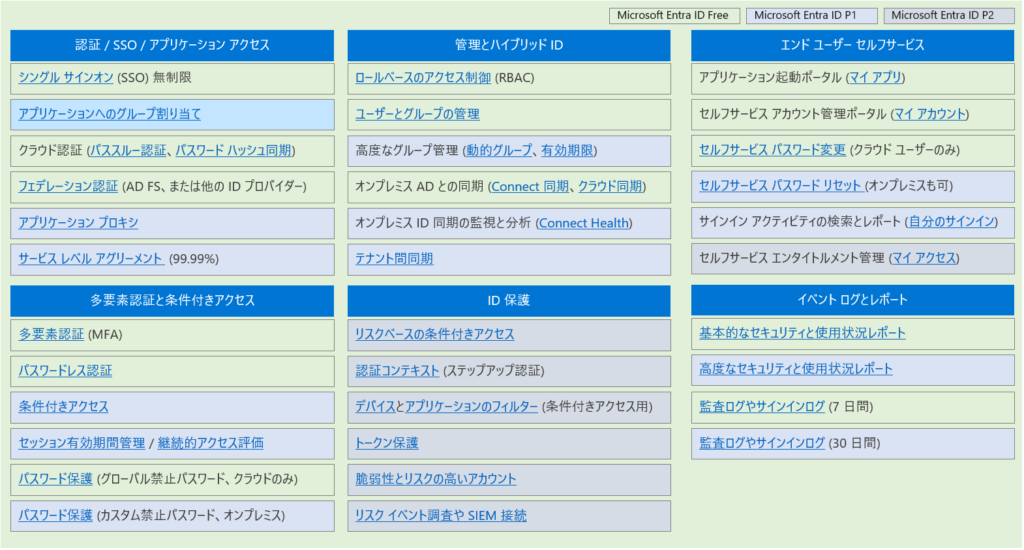Open セッション有効期間管理 link
This screenshot has width=1024, height=550.
82,443
